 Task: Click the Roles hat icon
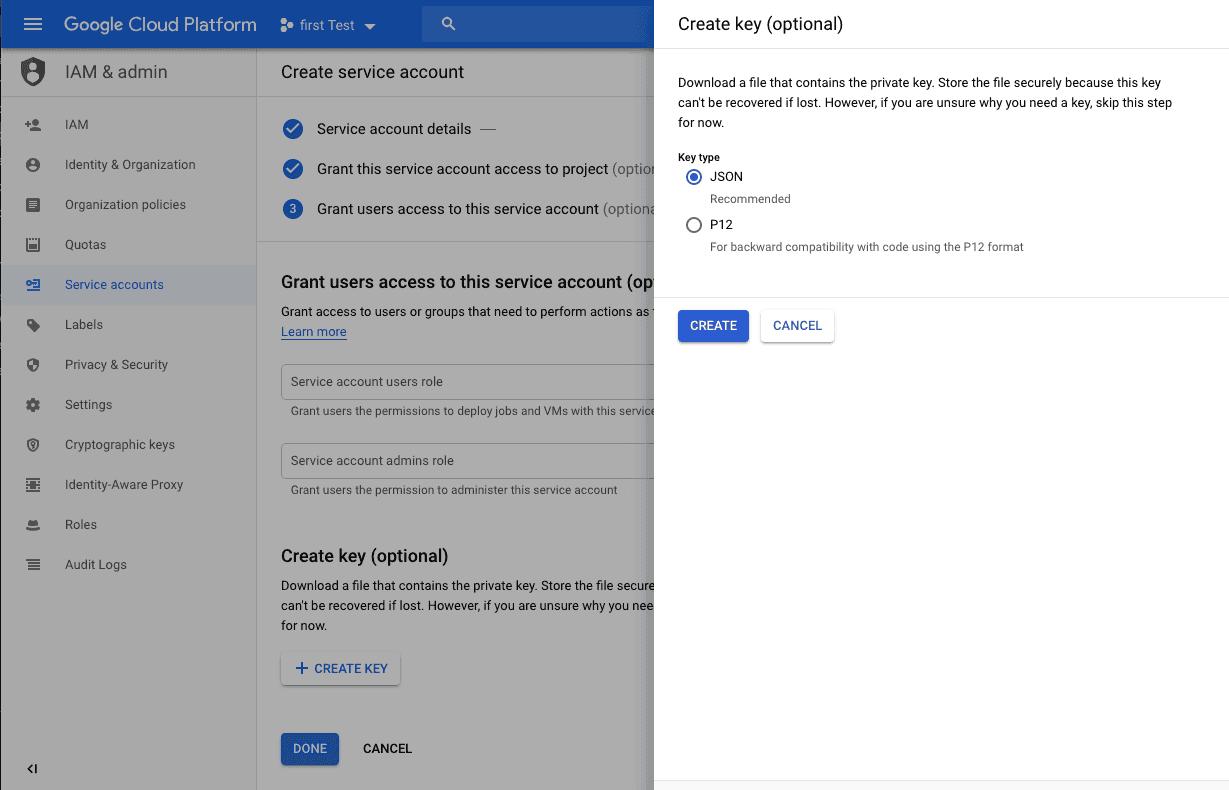pos(33,525)
